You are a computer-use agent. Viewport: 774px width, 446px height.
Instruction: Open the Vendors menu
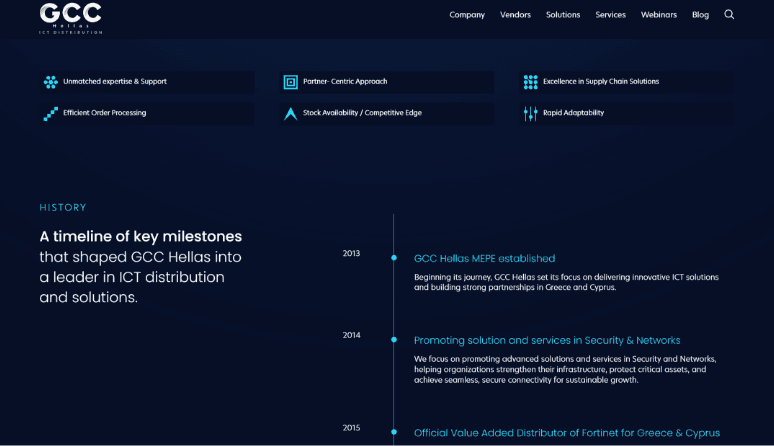[515, 15]
